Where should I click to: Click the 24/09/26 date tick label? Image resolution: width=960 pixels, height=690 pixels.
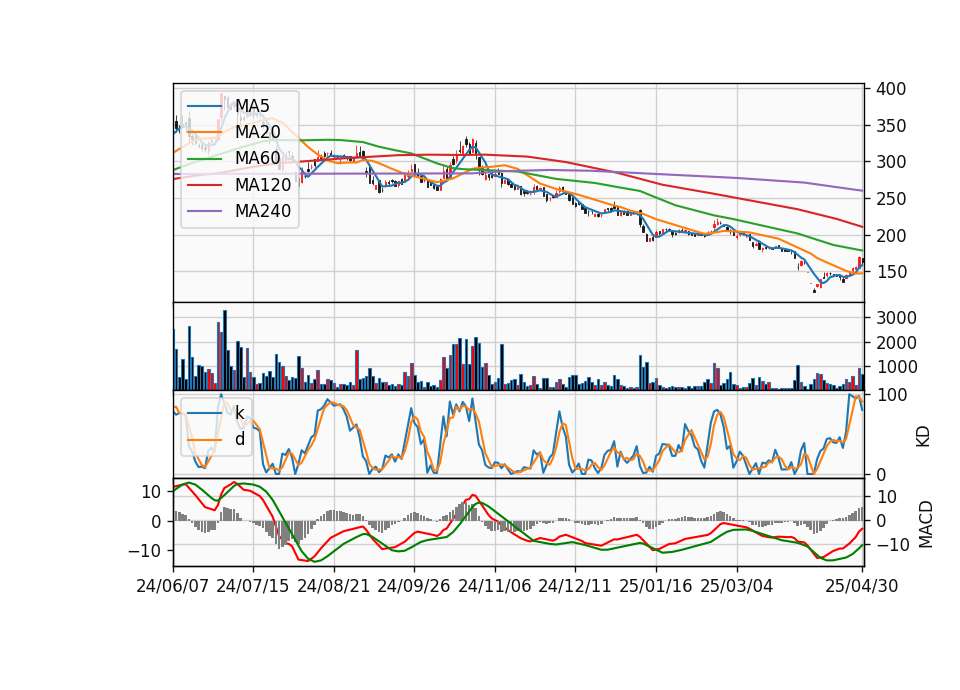pyautogui.click(x=414, y=586)
